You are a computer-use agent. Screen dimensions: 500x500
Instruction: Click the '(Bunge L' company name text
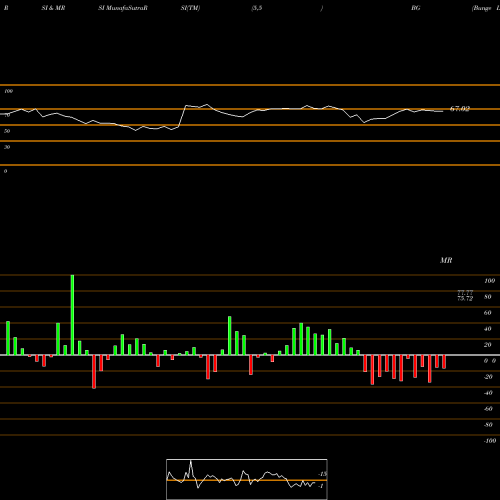pyautogui.click(x=486, y=8)
